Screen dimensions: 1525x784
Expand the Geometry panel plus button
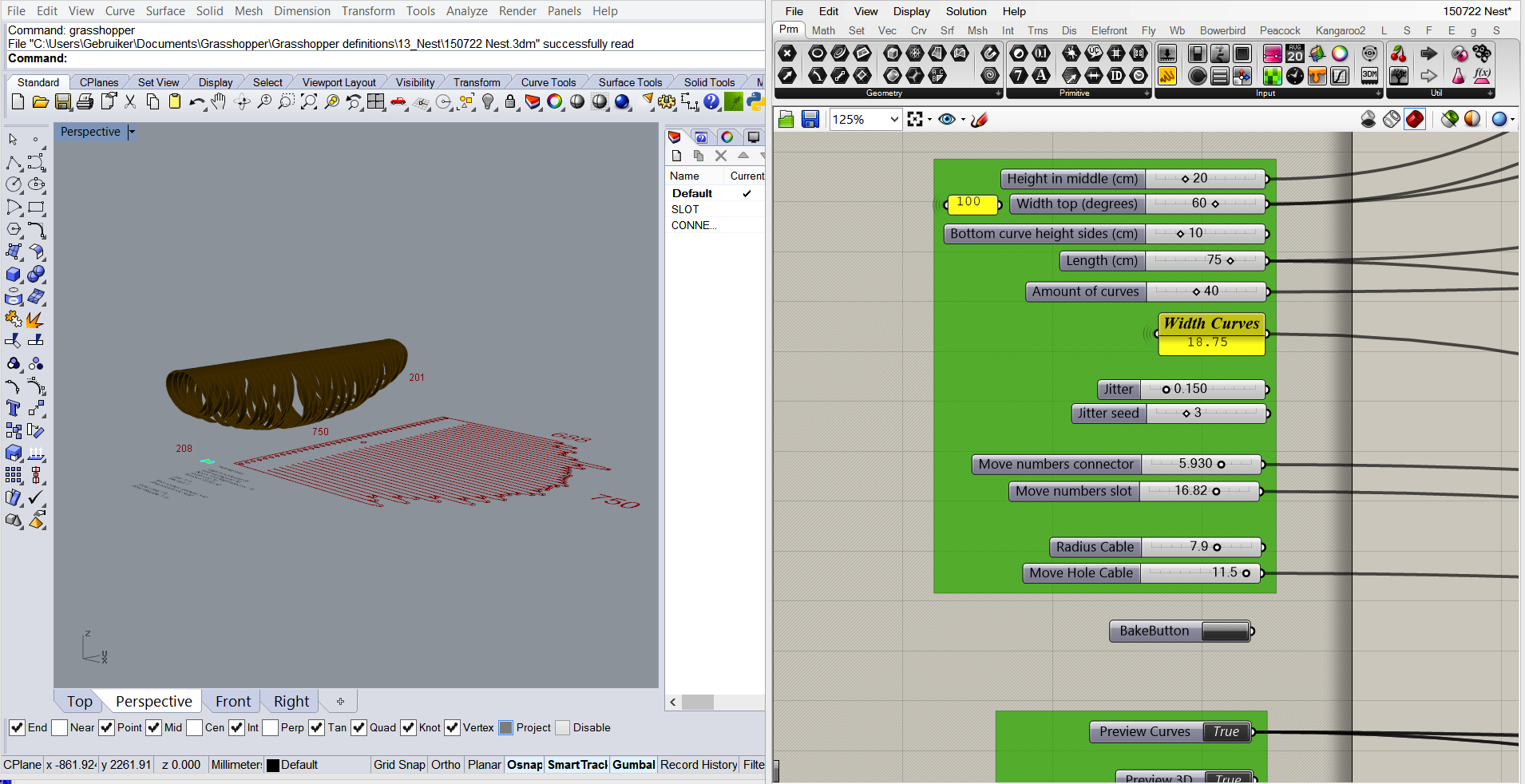point(998,93)
